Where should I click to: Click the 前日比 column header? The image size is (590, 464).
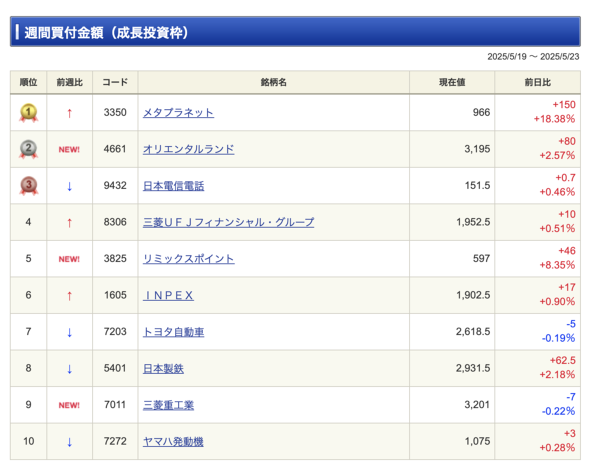pyautogui.click(x=538, y=82)
